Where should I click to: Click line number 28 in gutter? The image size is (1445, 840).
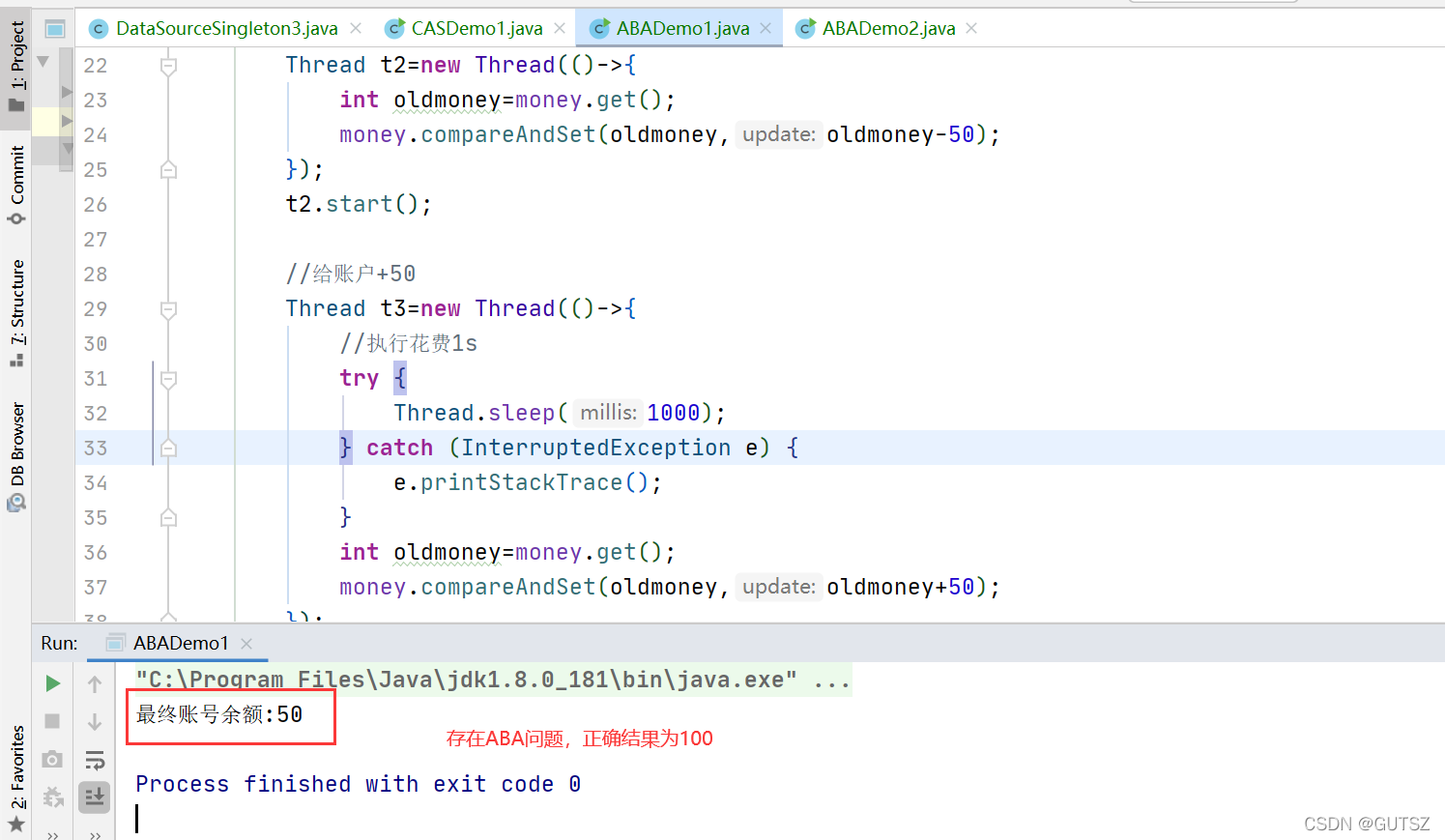point(96,275)
